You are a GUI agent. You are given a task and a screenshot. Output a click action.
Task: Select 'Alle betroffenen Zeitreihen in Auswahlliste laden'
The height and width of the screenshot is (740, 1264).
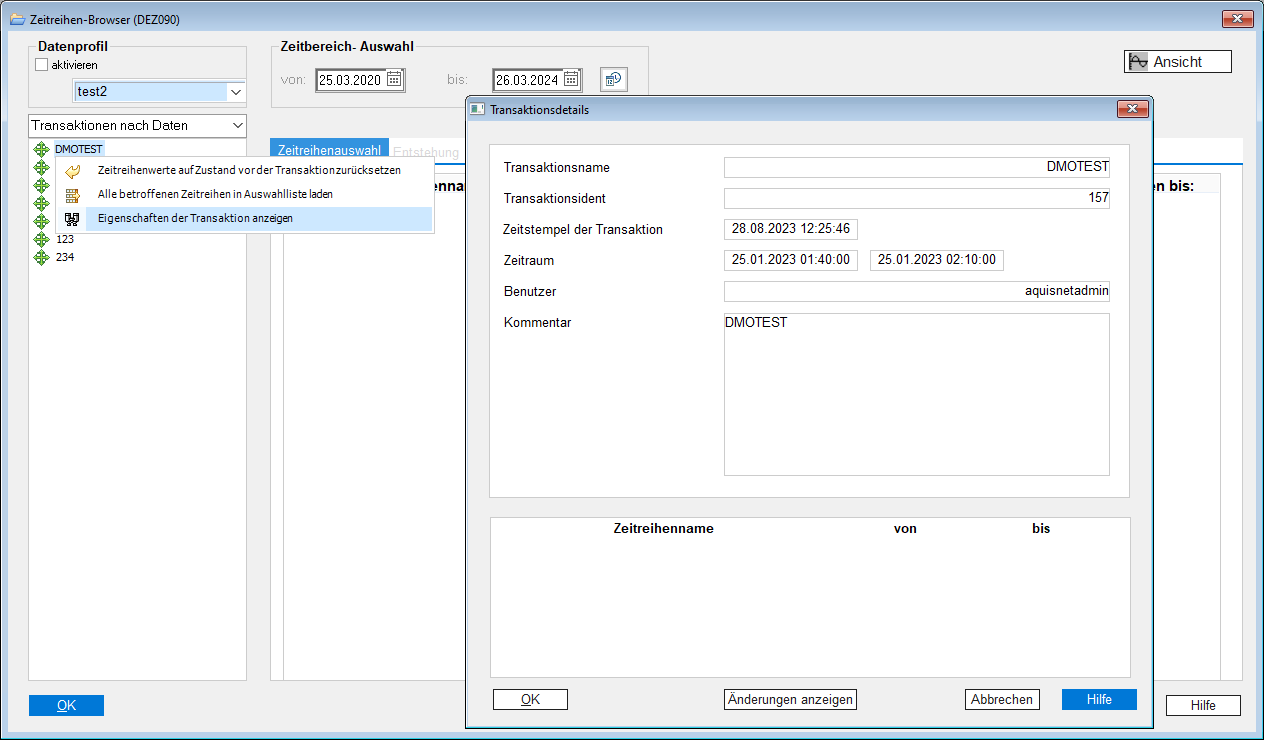[215, 194]
